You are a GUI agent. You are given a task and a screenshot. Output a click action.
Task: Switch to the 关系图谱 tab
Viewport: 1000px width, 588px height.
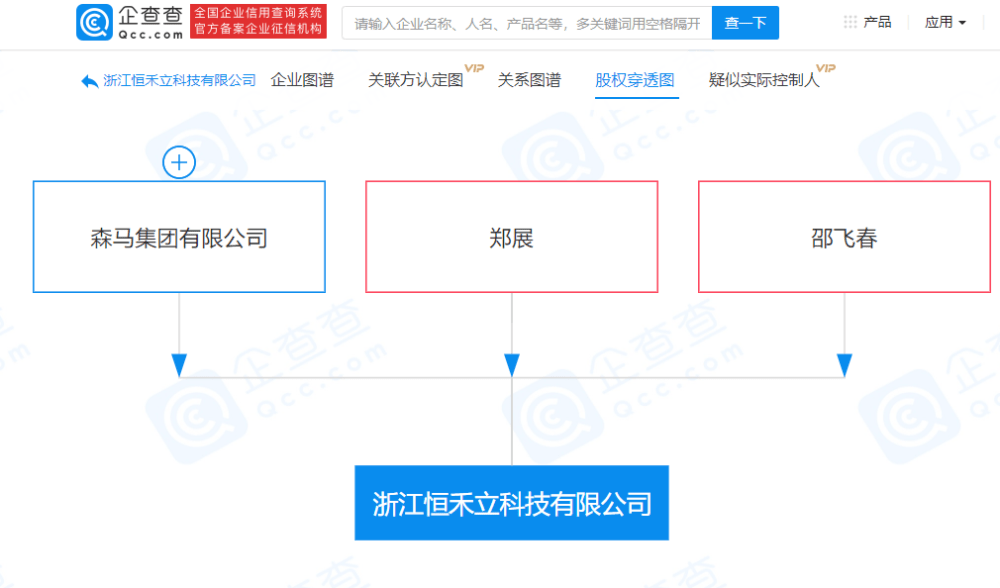click(529, 80)
